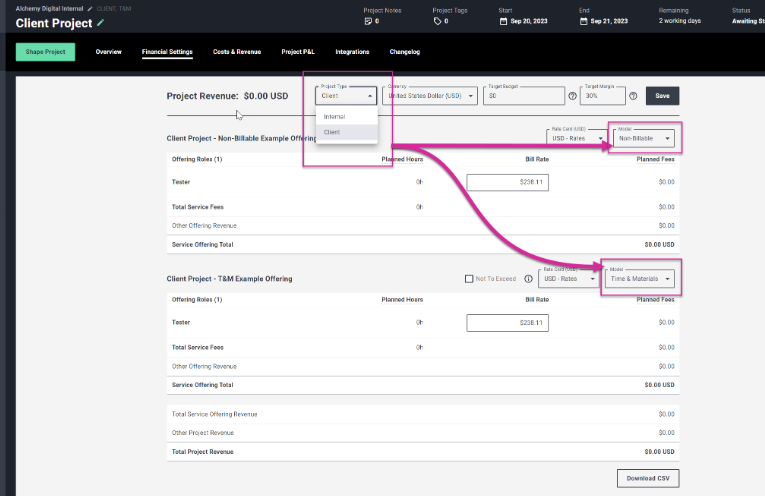The height and width of the screenshot is (496, 765).
Task: Edit Tester bill rate in Non-Billable offering
Action: pyautogui.click(x=507, y=182)
